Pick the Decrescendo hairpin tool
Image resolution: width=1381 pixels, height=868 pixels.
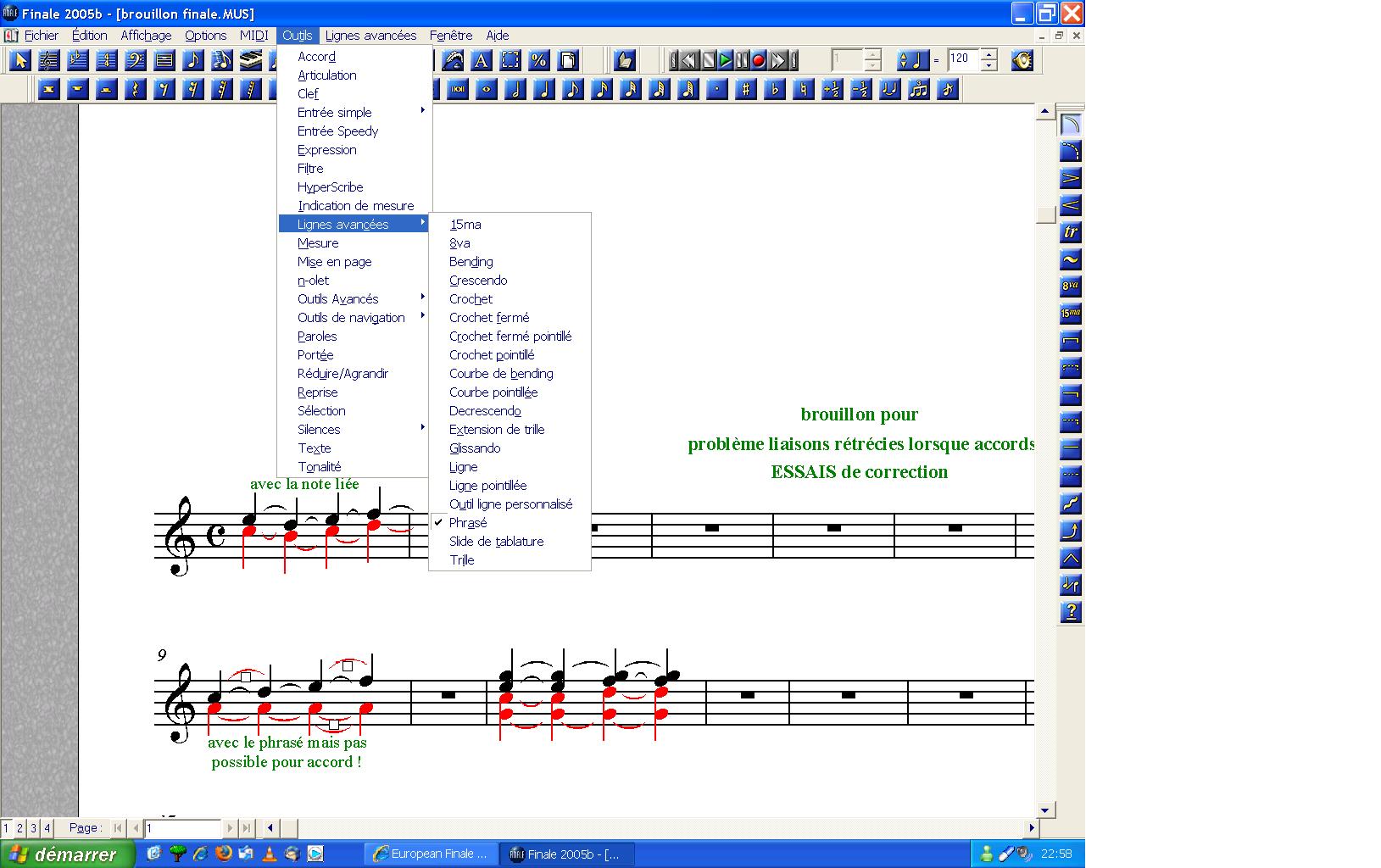(1071, 179)
